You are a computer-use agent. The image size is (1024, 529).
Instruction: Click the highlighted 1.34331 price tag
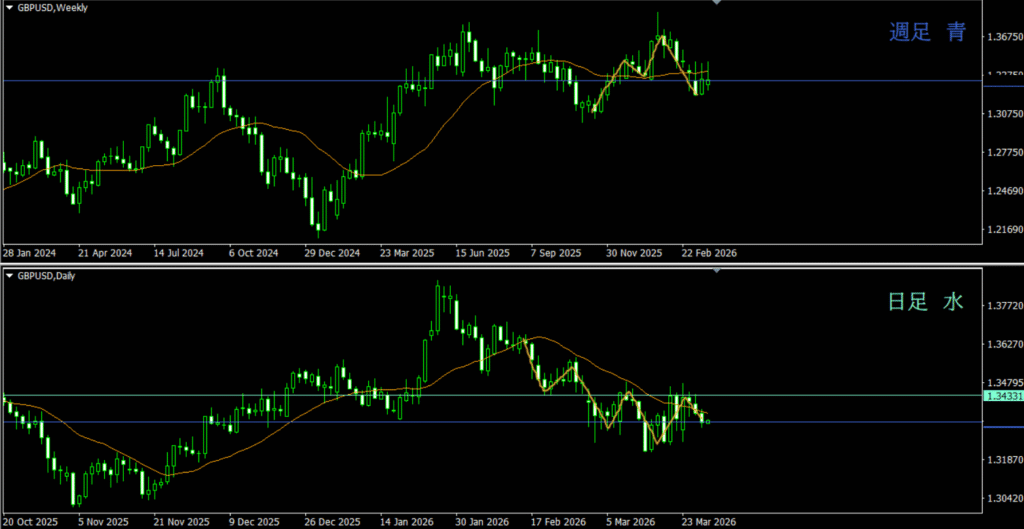(x=1002, y=397)
